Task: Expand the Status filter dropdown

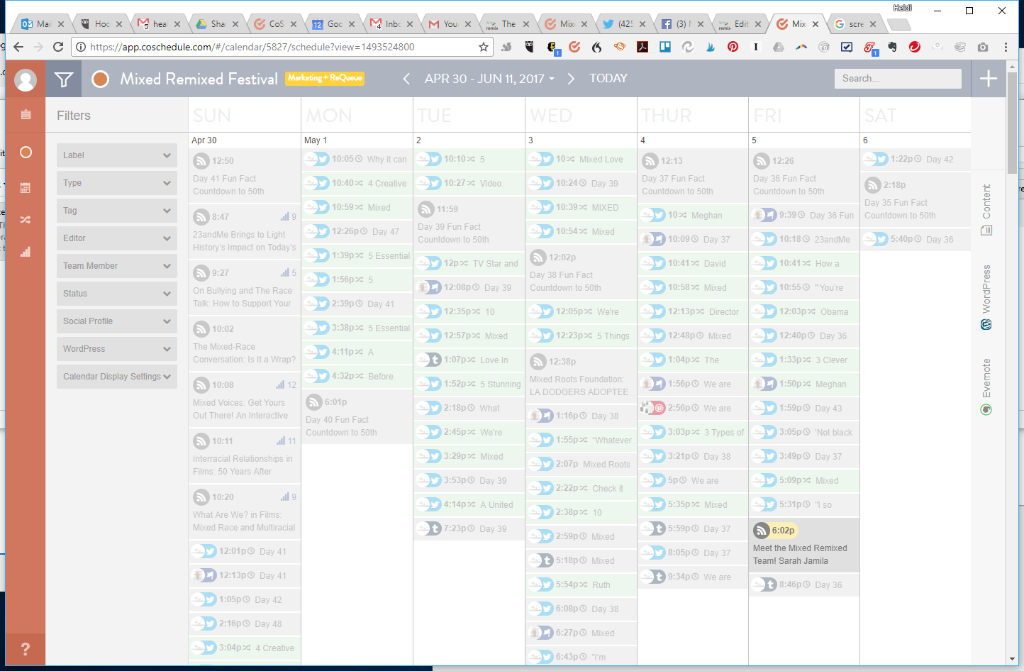Action: (x=116, y=293)
